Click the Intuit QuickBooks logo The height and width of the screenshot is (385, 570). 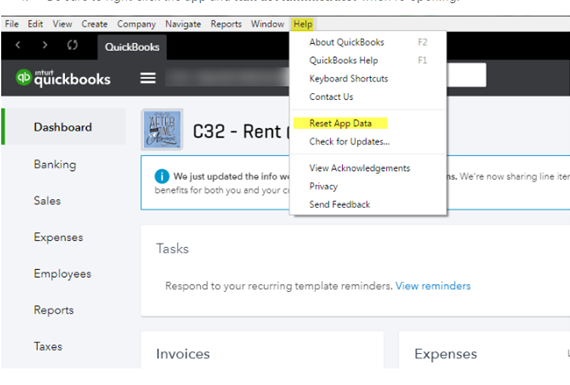pyautogui.click(x=63, y=78)
